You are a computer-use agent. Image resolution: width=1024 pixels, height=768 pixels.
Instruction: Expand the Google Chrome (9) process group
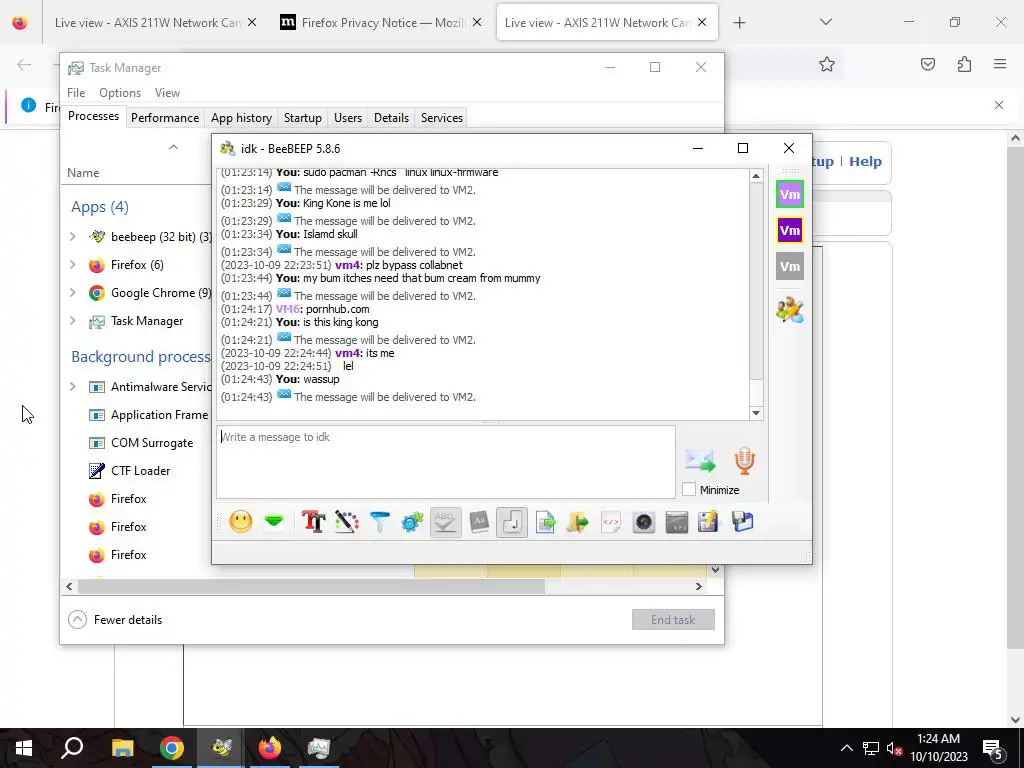coord(72,293)
